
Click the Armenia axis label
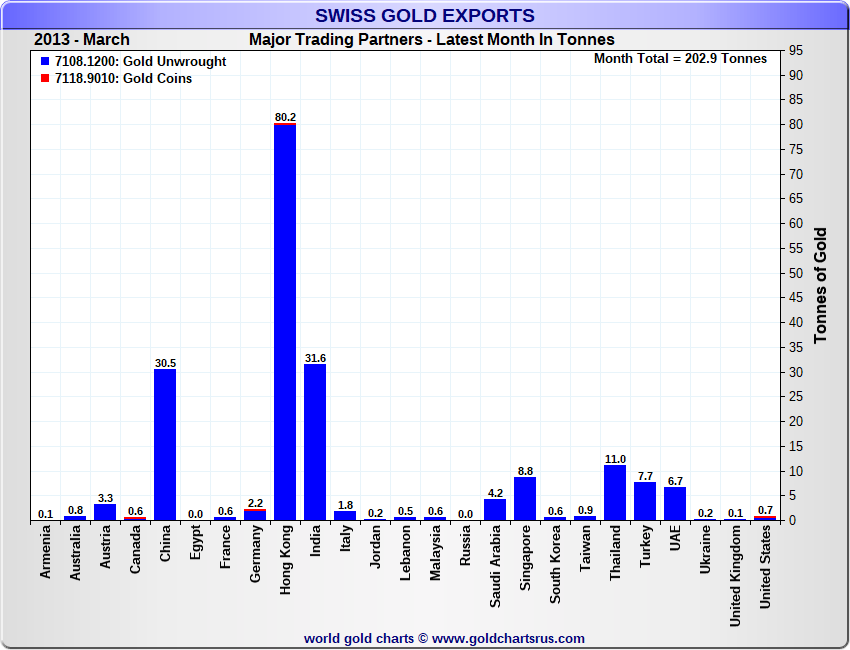tap(46, 551)
